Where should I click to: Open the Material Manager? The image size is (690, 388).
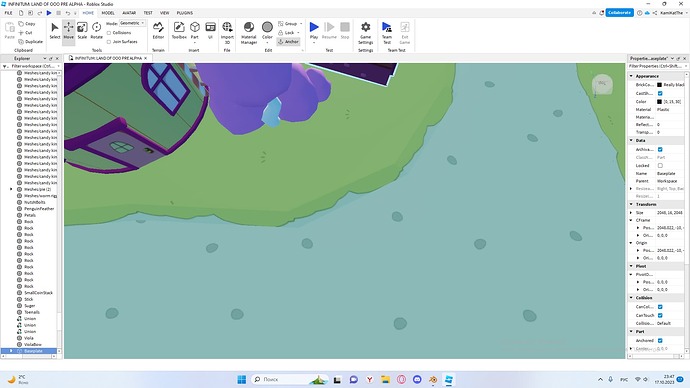tap(249, 32)
